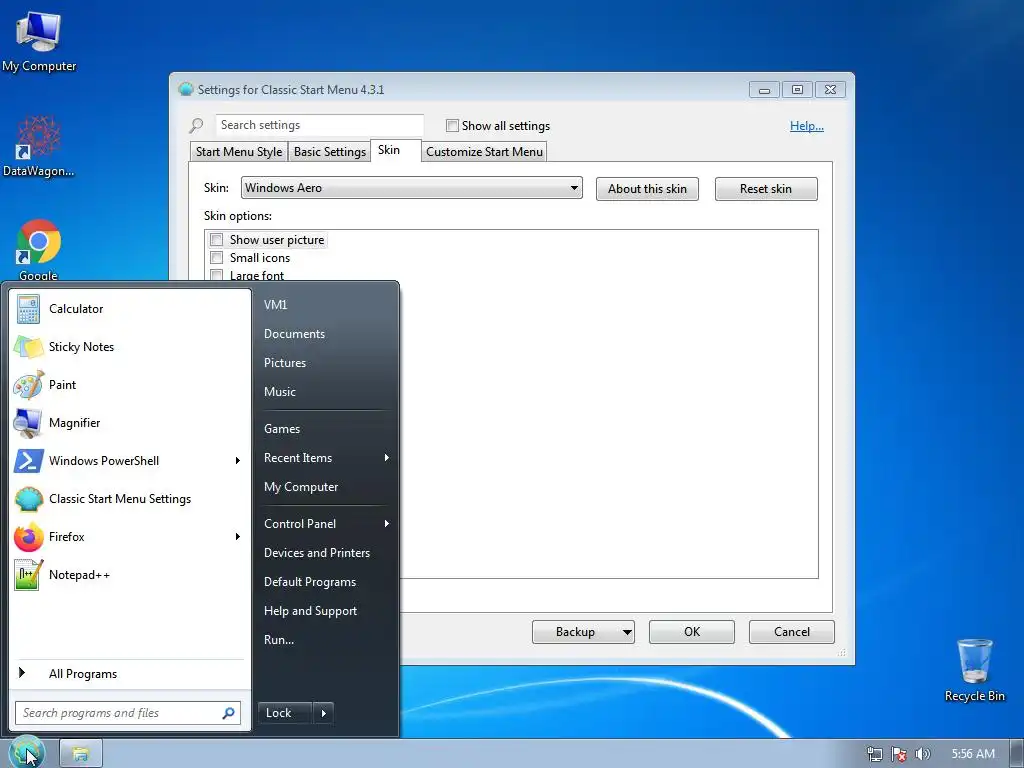Open Notepad++ from the start menu
Image resolution: width=1024 pixels, height=768 pixels.
coord(129,575)
